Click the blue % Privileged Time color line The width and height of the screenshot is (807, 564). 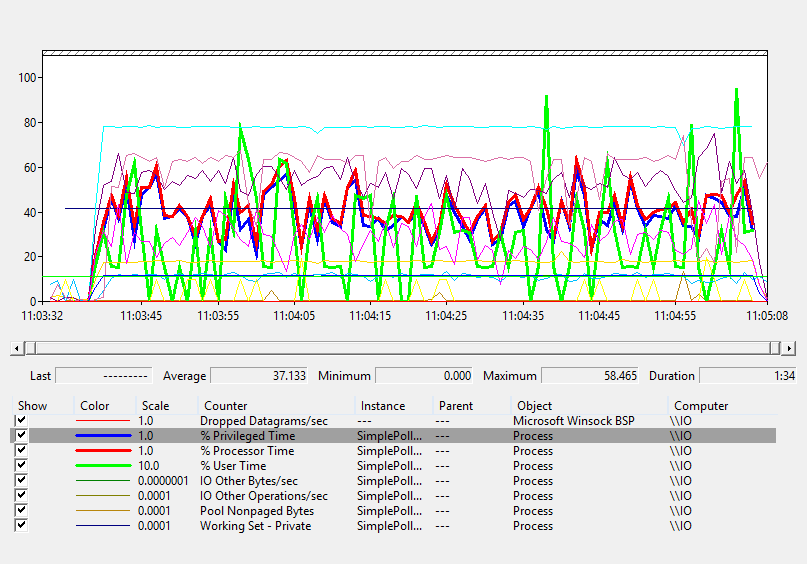104,436
